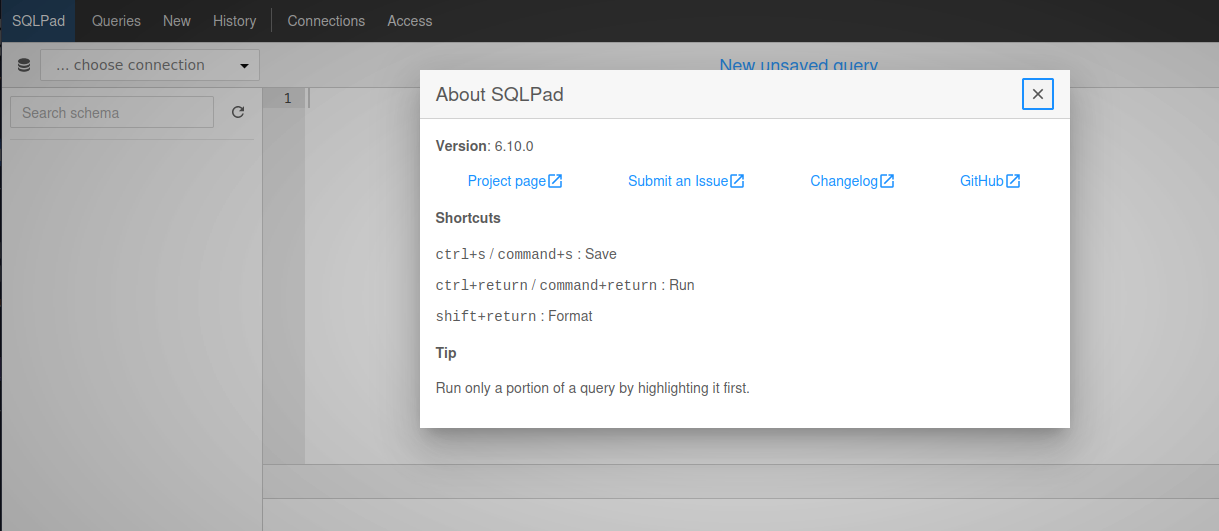
Task: Click the SQLPad logo button
Action: 38,20
